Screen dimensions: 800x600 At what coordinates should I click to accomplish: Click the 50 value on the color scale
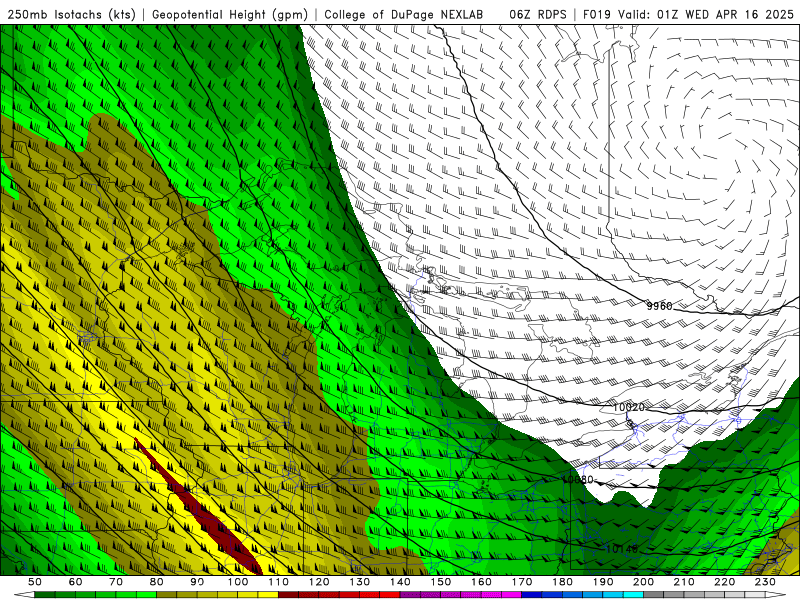[35, 582]
